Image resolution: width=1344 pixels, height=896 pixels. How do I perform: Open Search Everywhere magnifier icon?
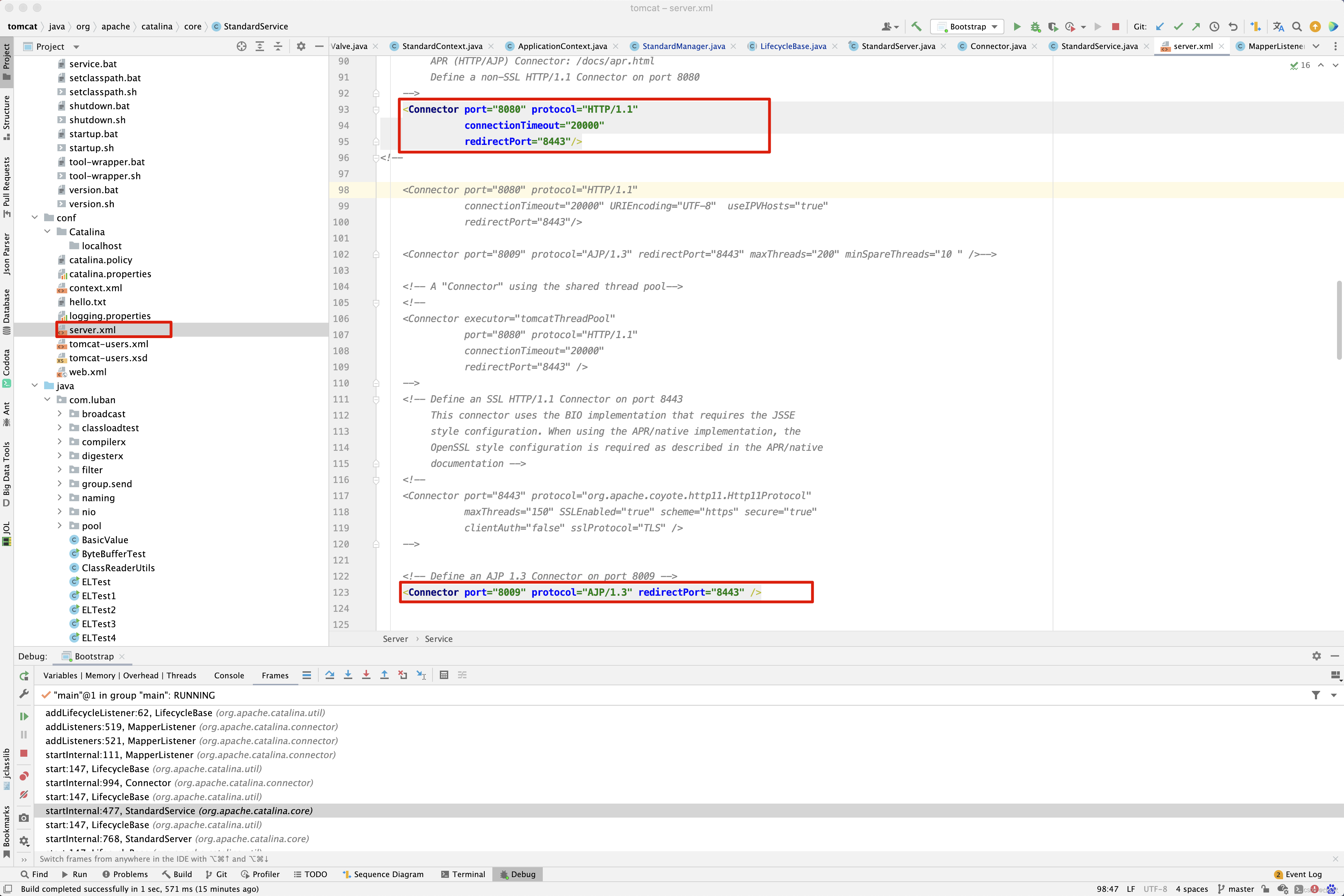coord(1297,26)
